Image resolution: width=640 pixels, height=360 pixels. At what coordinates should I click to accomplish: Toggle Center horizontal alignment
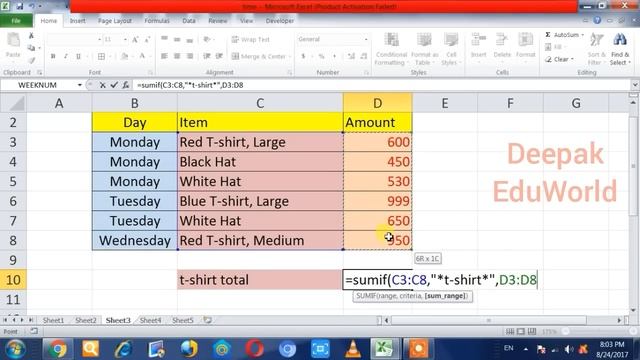tap(177, 56)
